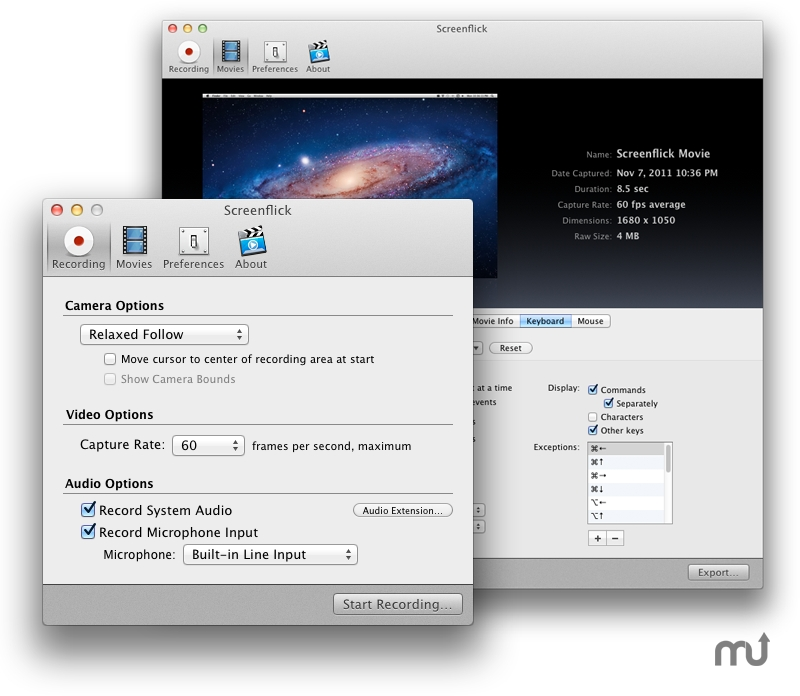Zoom the back Screenflick window with green button
This screenshot has height=696, width=800.
(x=203, y=29)
